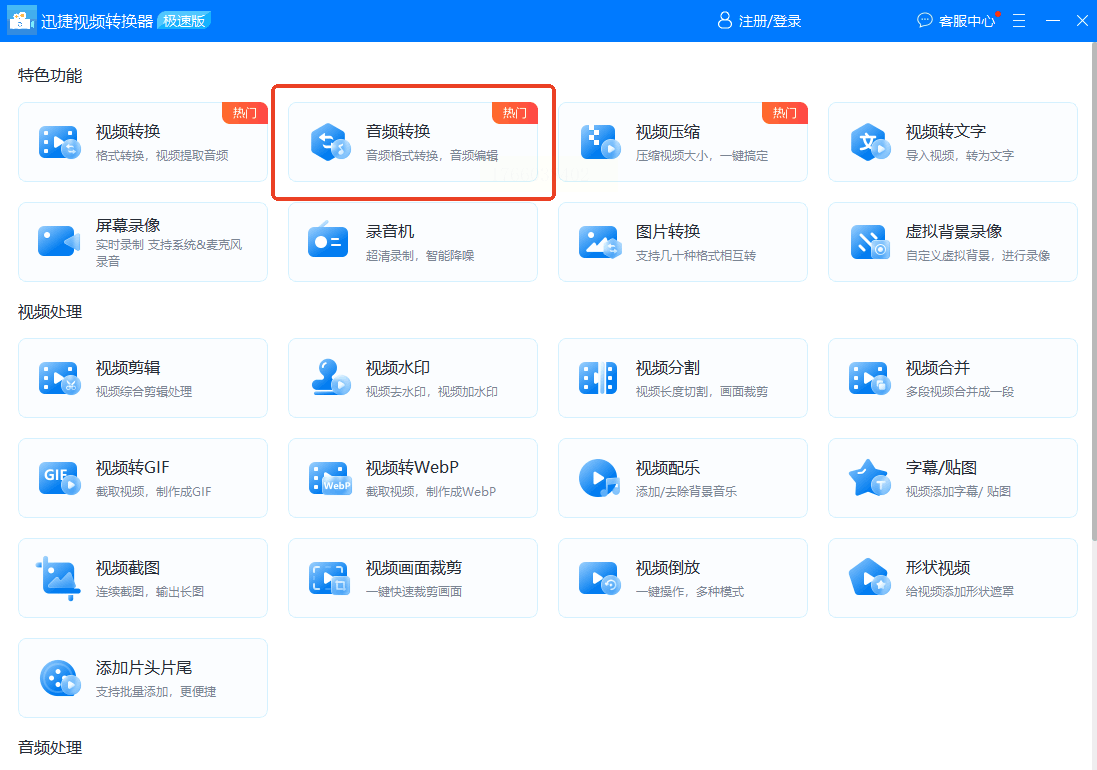Click the 形状视频 pentagon icon
The image size is (1097, 770).
point(870,578)
